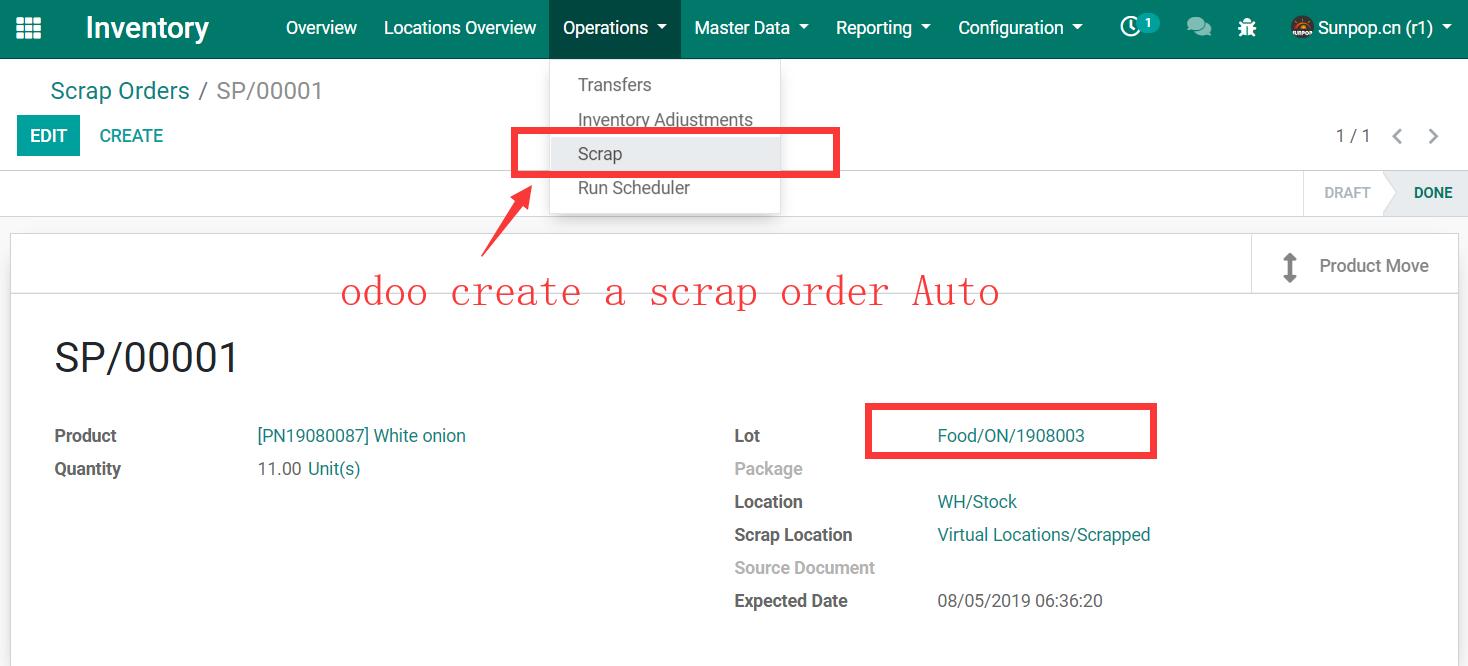Click the 1 / 1 pager counter

tap(1353, 136)
